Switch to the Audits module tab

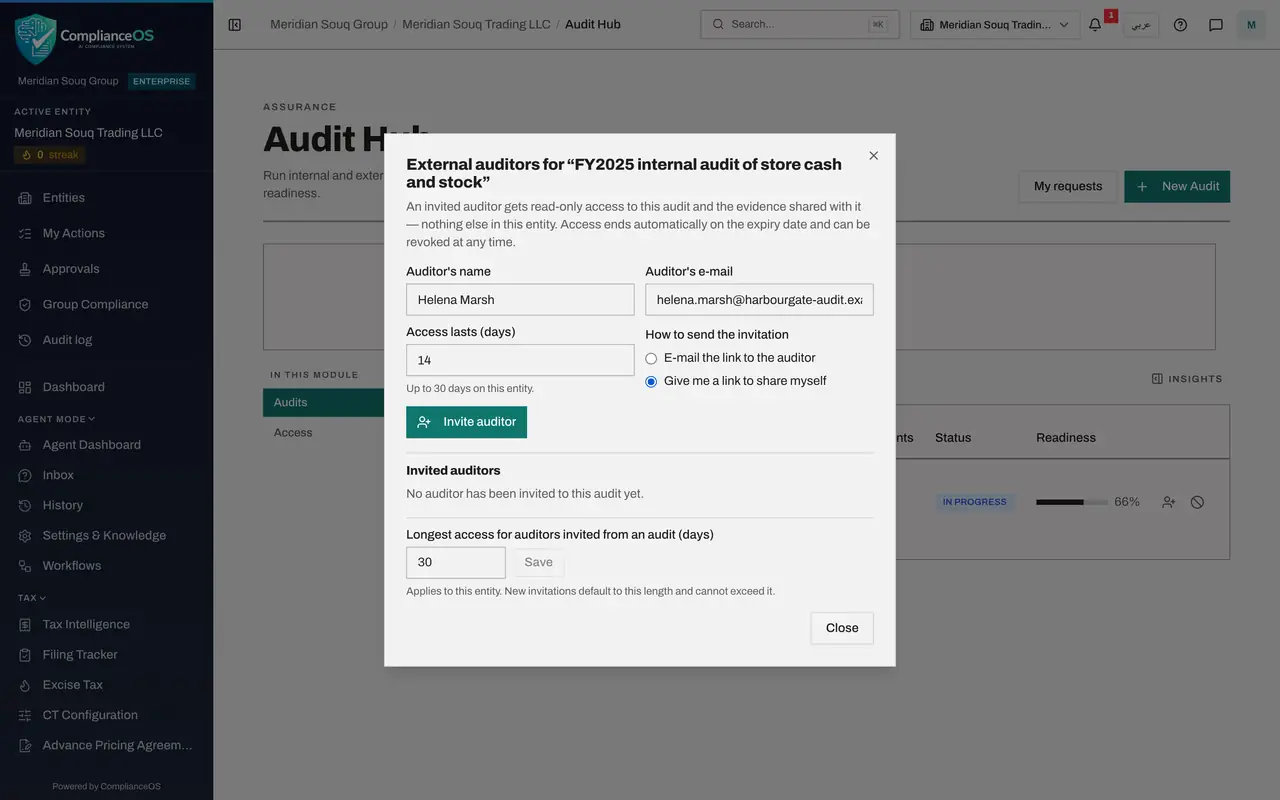pos(324,402)
